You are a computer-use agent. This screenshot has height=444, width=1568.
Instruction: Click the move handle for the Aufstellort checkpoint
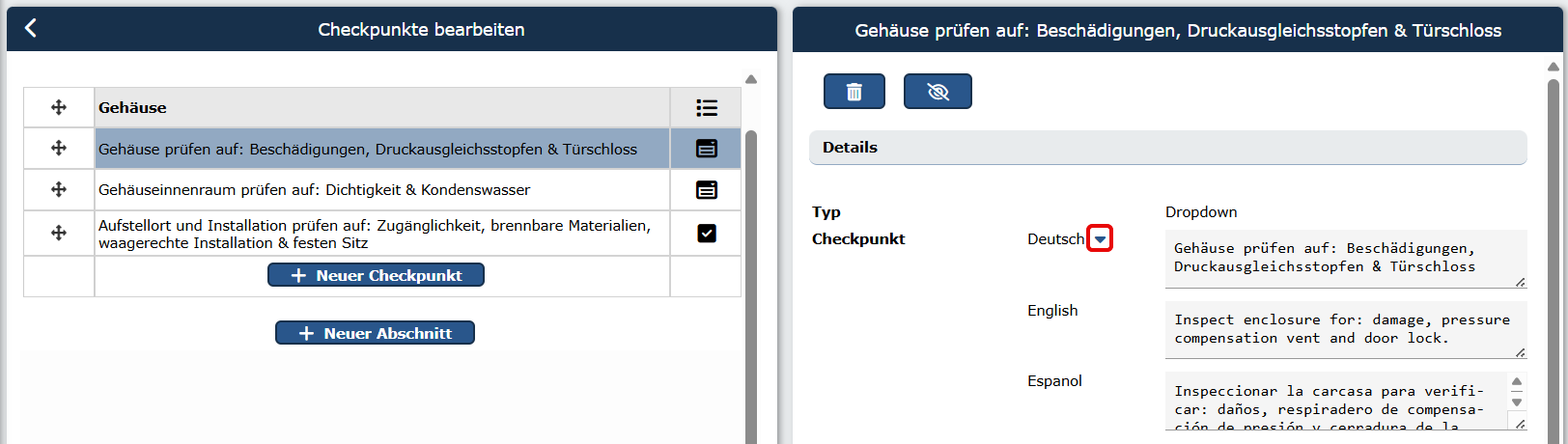pyautogui.click(x=59, y=233)
